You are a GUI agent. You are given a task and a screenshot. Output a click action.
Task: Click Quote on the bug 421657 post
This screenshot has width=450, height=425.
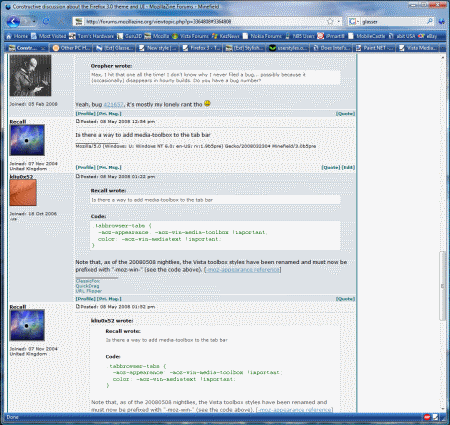pos(345,114)
